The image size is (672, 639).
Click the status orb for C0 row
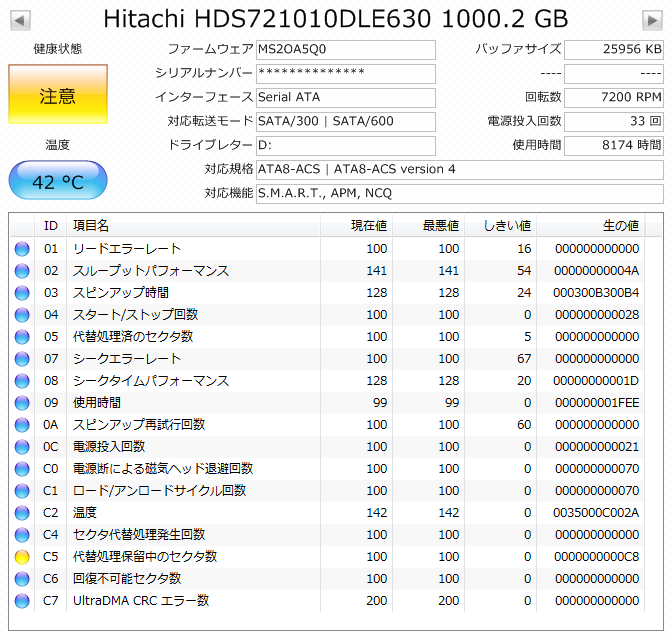[x=22, y=469]
